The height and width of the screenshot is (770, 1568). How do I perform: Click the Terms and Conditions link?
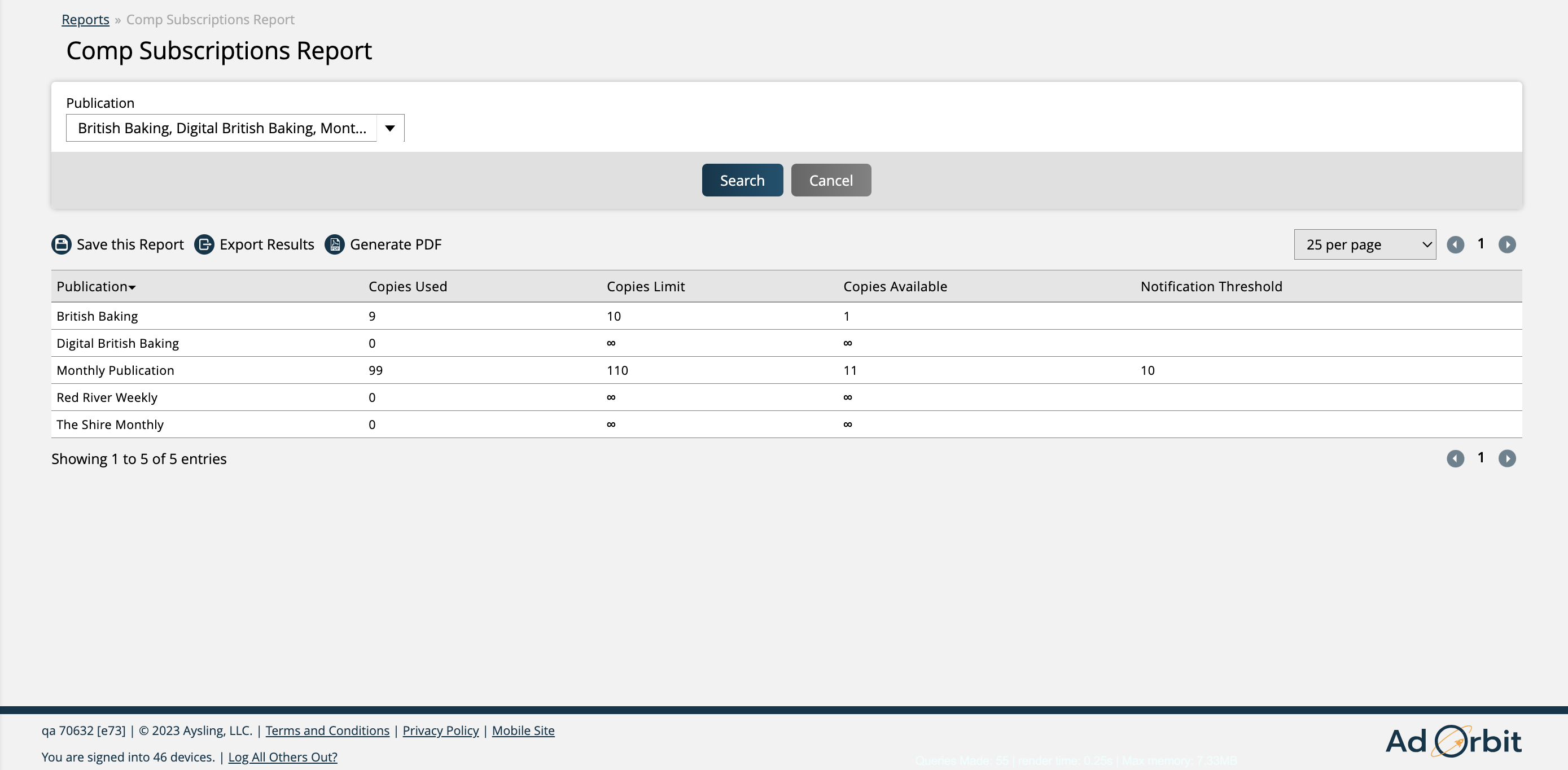[x=327, y=729]
